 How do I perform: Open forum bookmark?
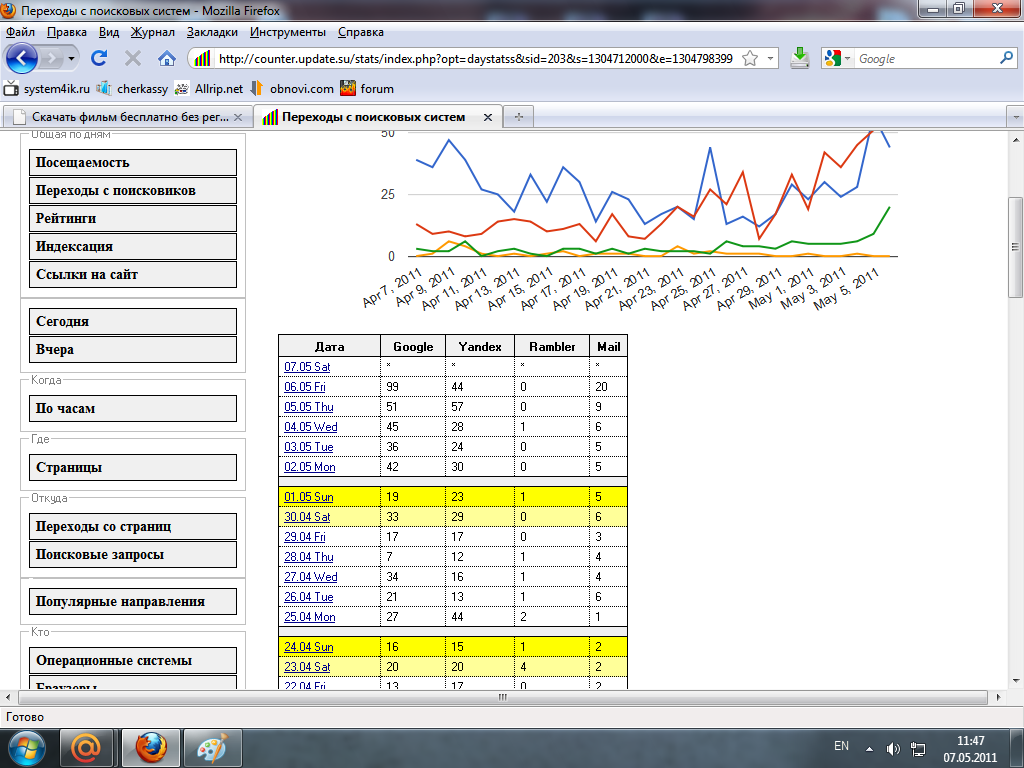(x=367, y=89)
